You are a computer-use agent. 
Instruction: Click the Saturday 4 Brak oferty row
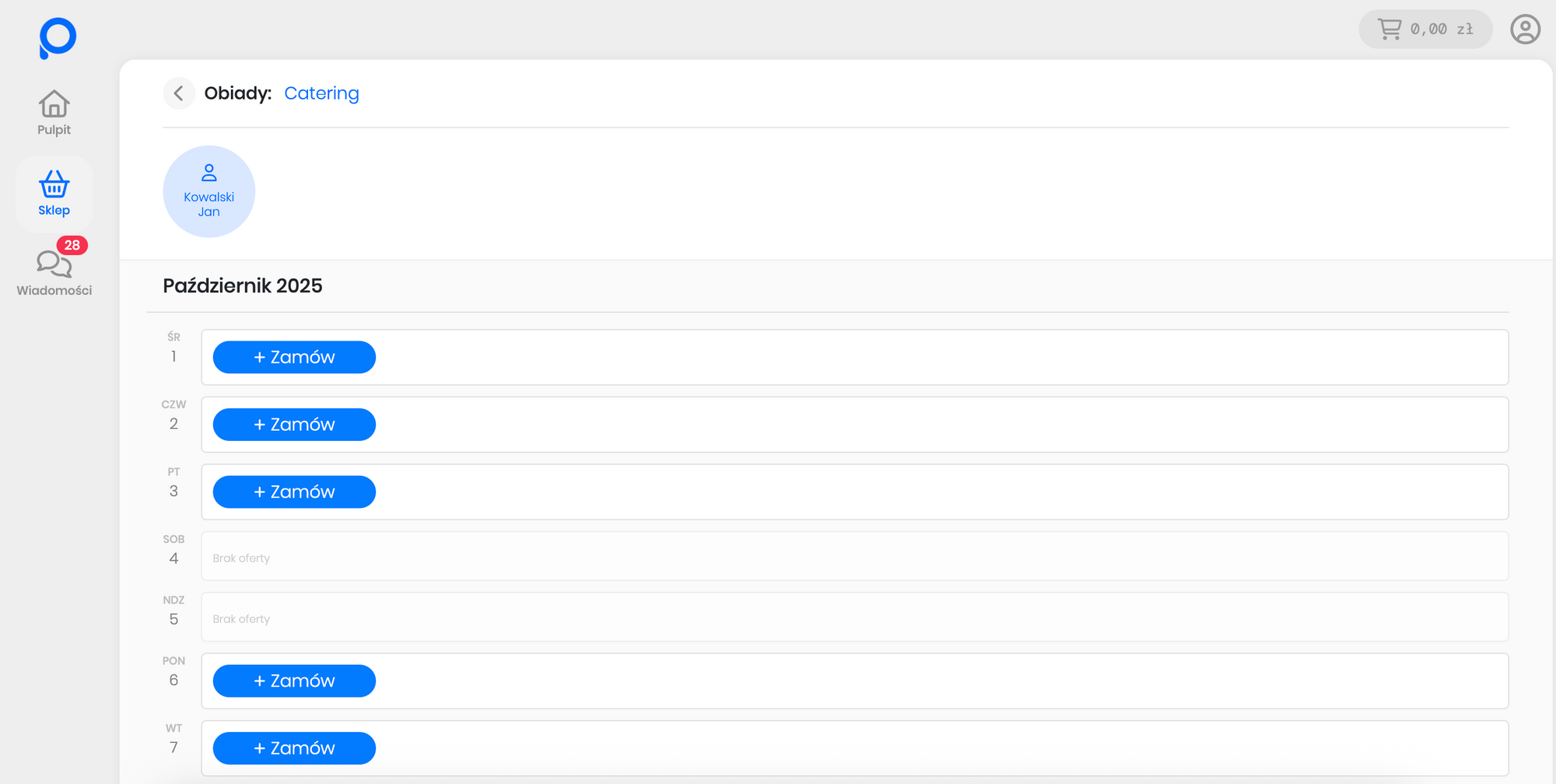click(x=854, y=556)
